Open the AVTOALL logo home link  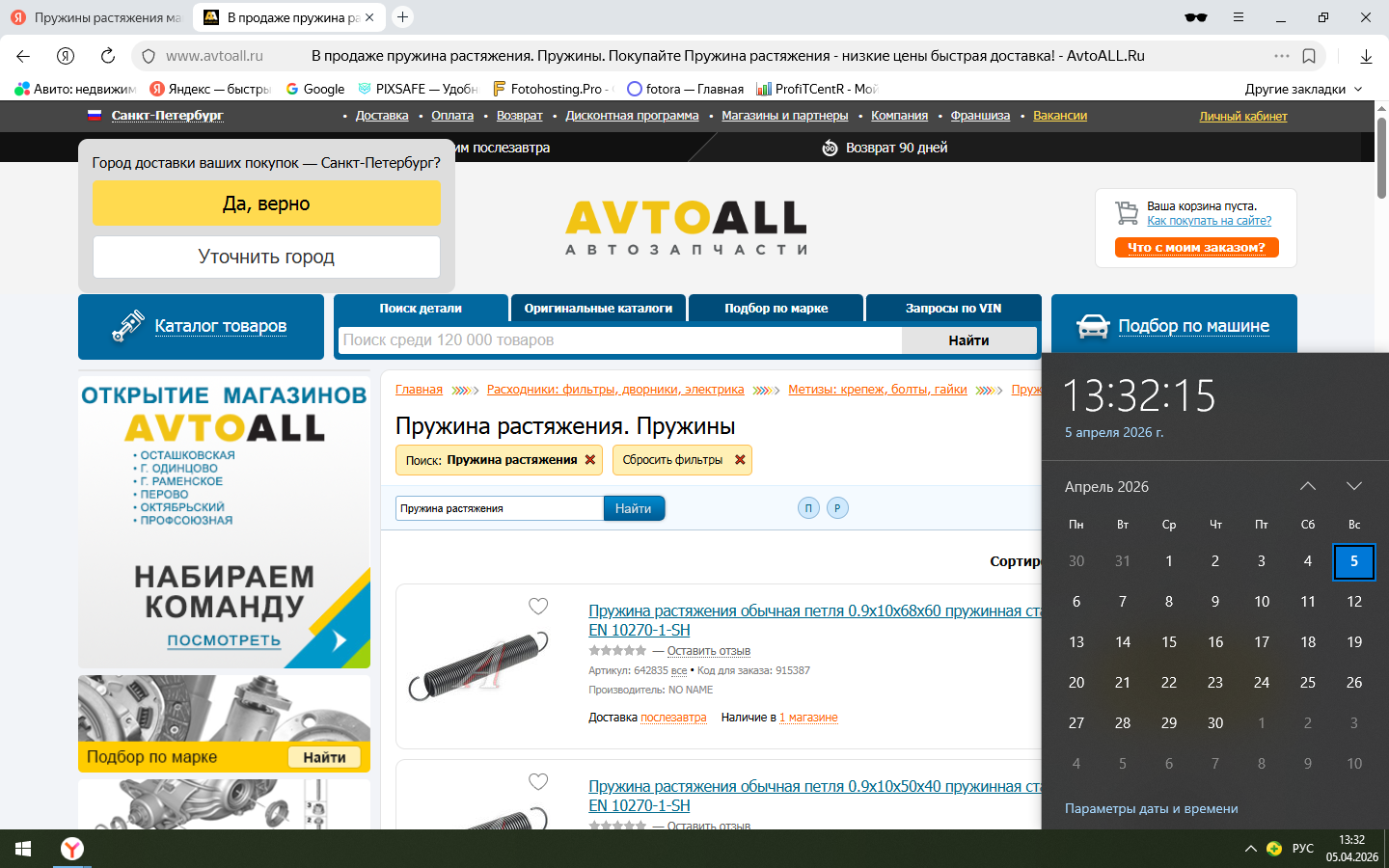[x=686, y=228]
